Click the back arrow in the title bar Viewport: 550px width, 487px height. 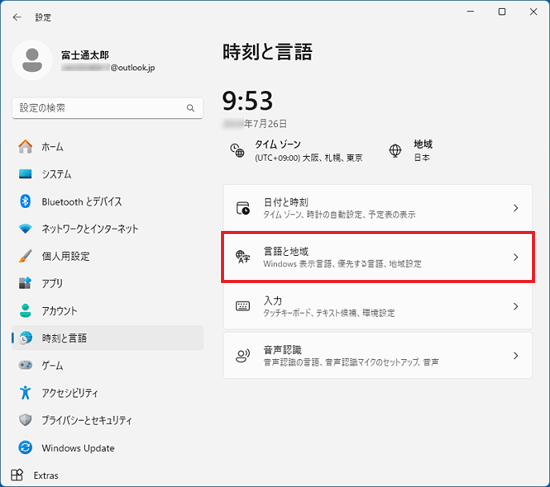tap(17, 17)
